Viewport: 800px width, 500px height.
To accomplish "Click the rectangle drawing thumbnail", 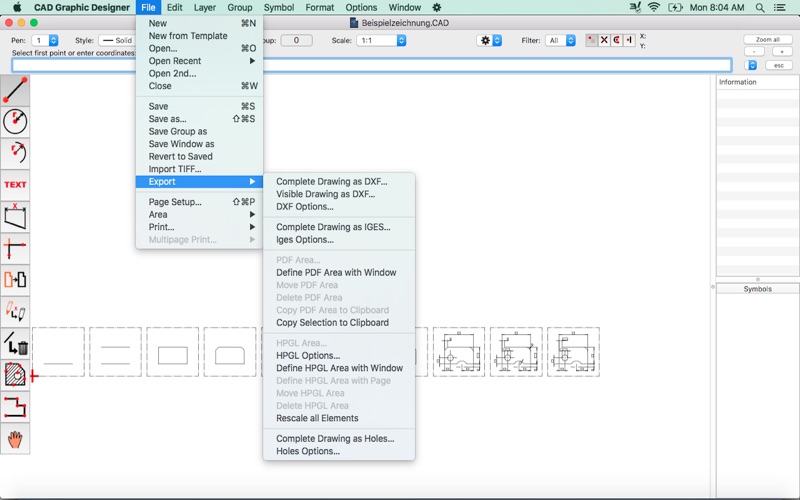I will coord(172,352).
